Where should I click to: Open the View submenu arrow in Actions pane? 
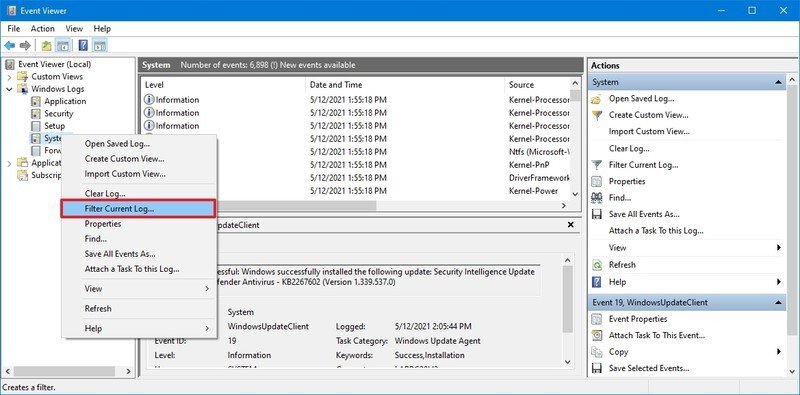[x=779, y=248]
